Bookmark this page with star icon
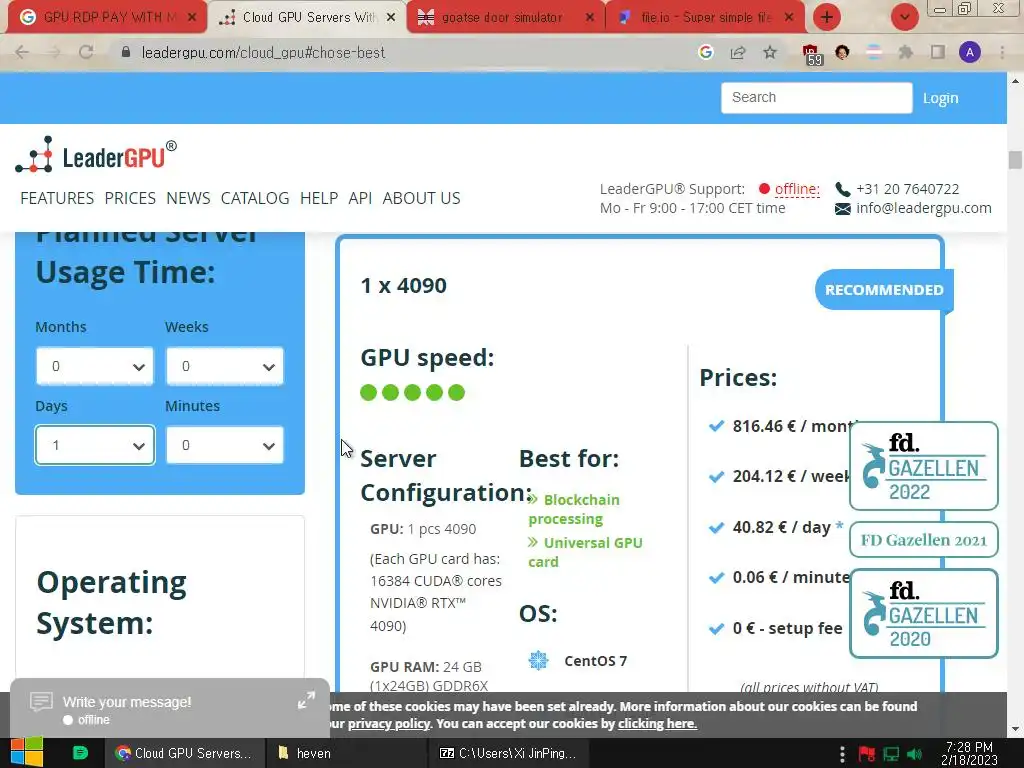Viewport: 1024px width, 768px height. pos(770,52)
